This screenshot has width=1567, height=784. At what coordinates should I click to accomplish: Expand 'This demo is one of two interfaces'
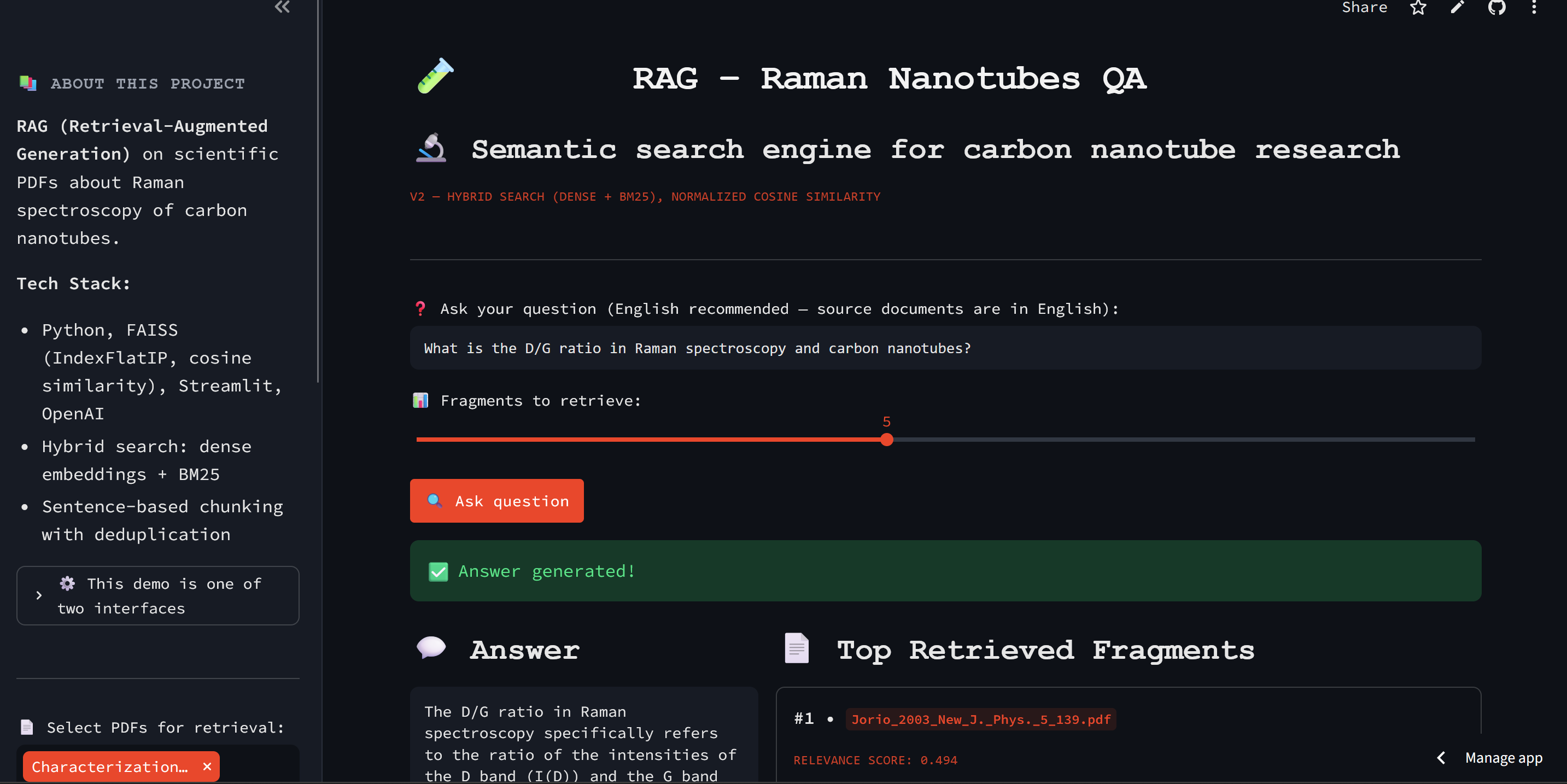157,595
